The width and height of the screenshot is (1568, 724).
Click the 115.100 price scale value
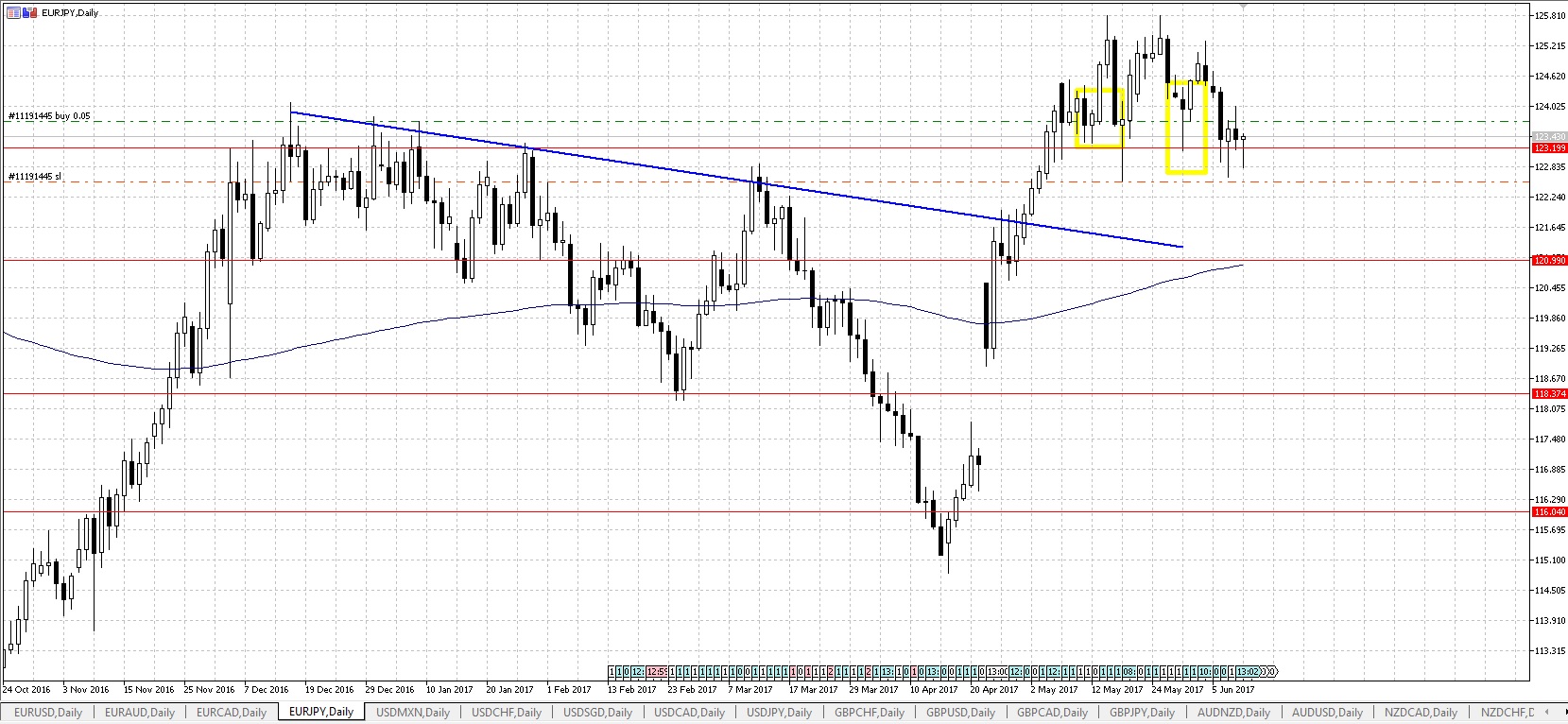(1551, 560)
